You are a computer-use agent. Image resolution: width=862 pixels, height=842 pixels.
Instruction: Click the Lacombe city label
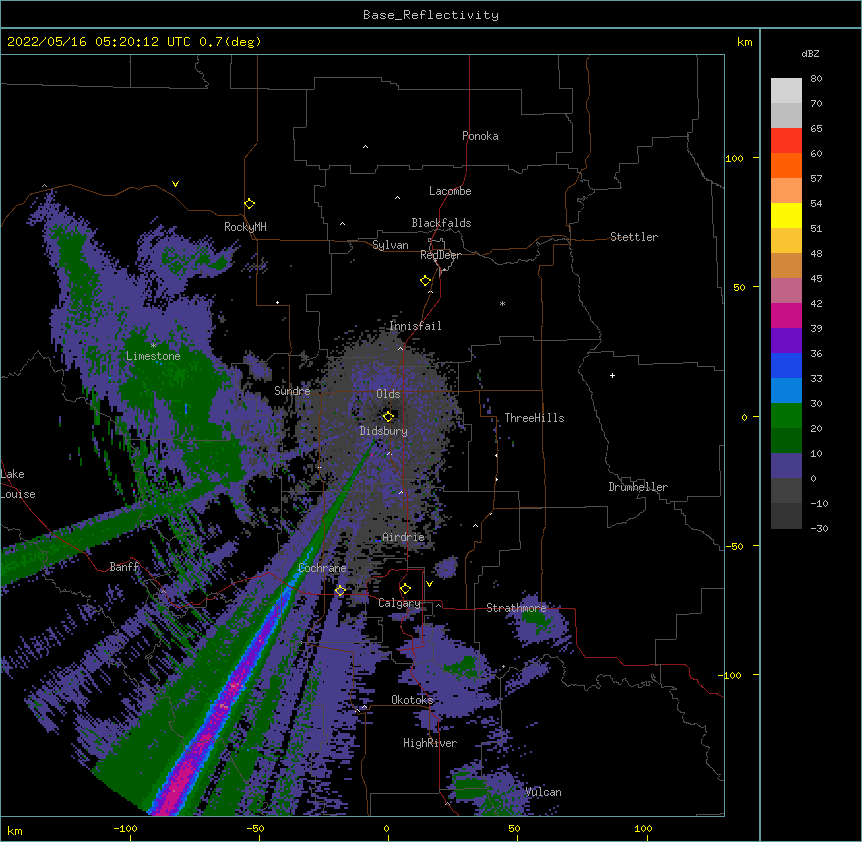coord(450,191)
